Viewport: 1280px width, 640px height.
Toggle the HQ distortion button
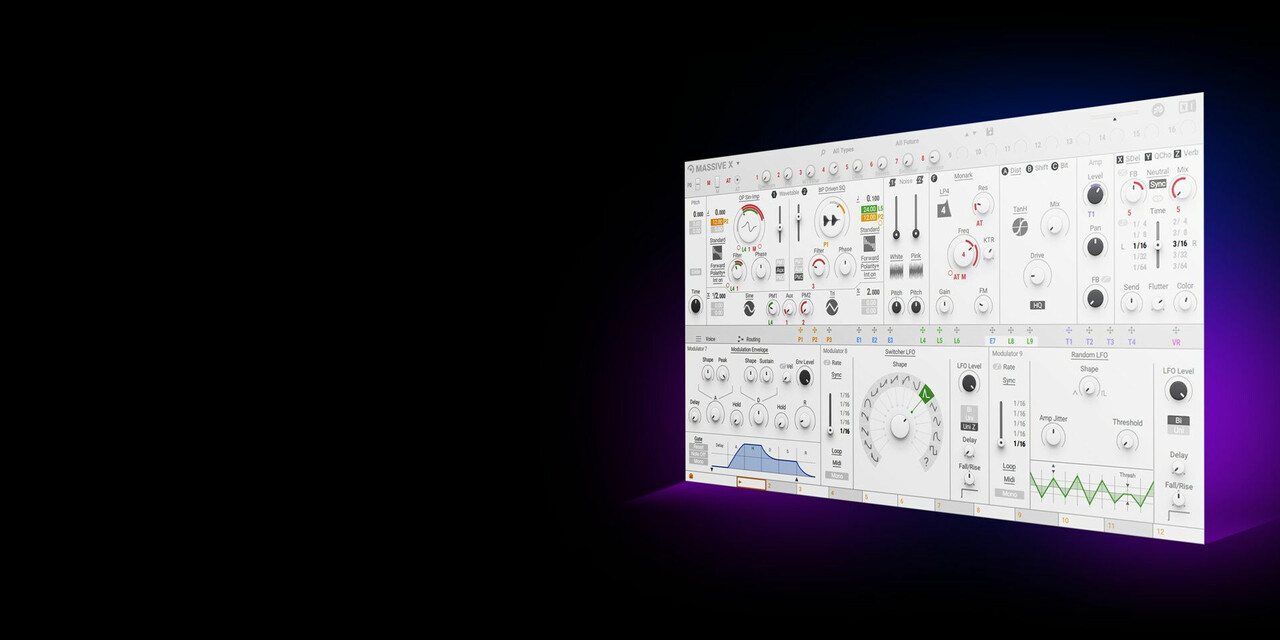tap(1037, 305)
